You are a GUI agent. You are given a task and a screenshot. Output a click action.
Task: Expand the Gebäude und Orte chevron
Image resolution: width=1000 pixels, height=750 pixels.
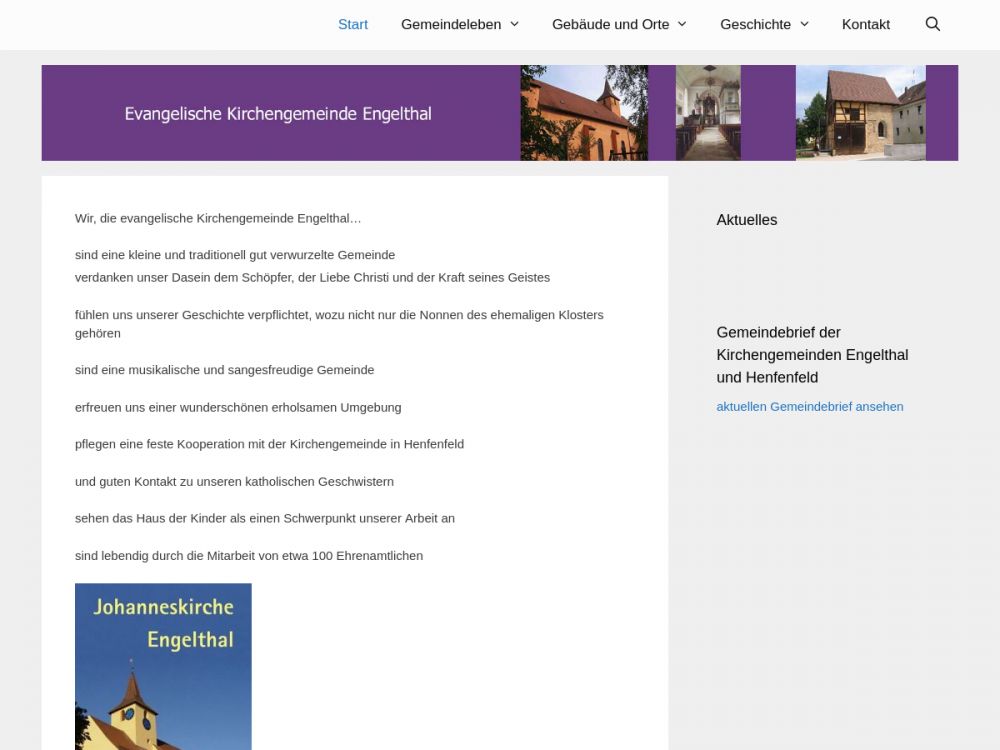(682, 24)
